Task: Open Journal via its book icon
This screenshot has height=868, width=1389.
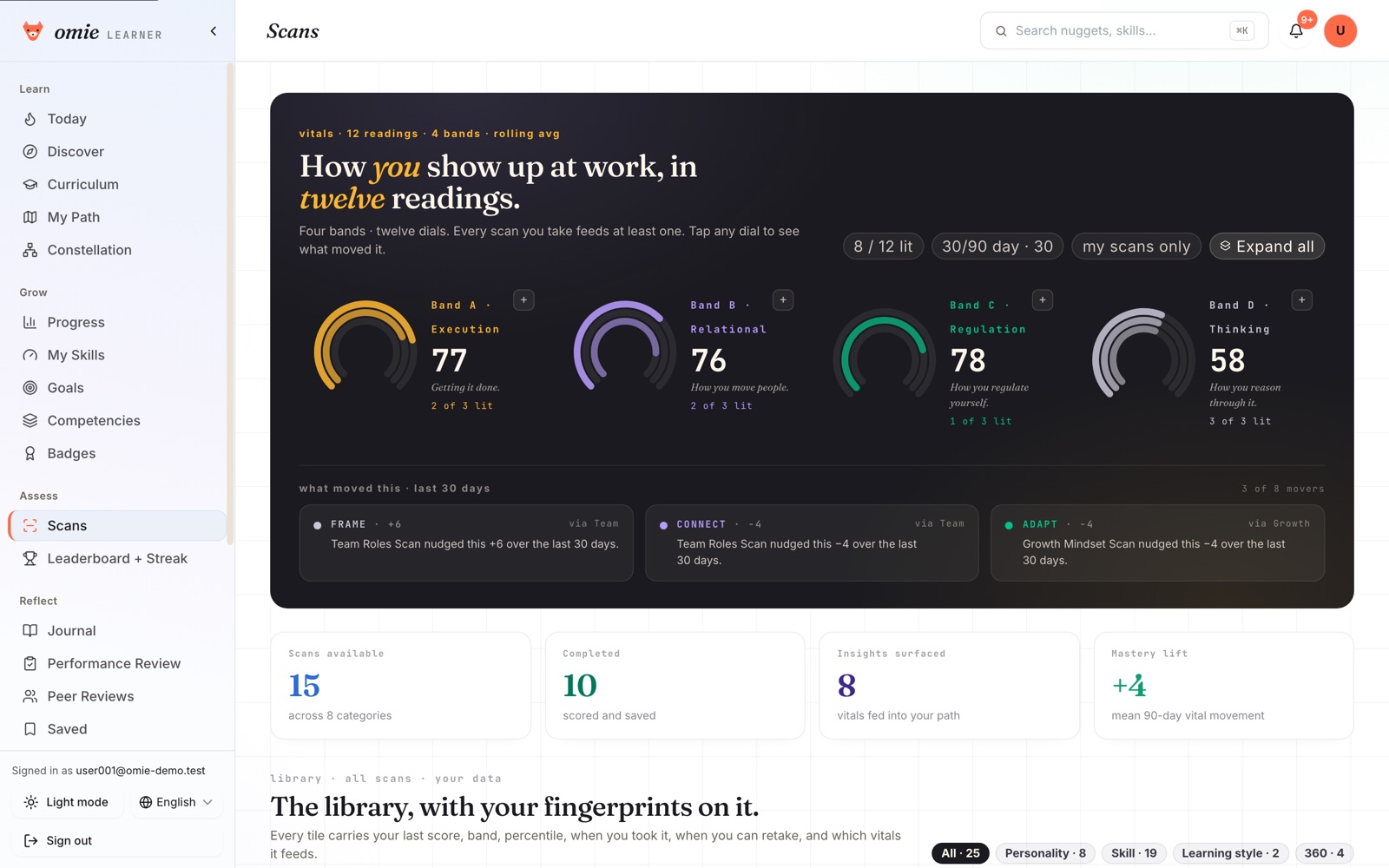Action: pyautogui.click(x=30, y=631)
